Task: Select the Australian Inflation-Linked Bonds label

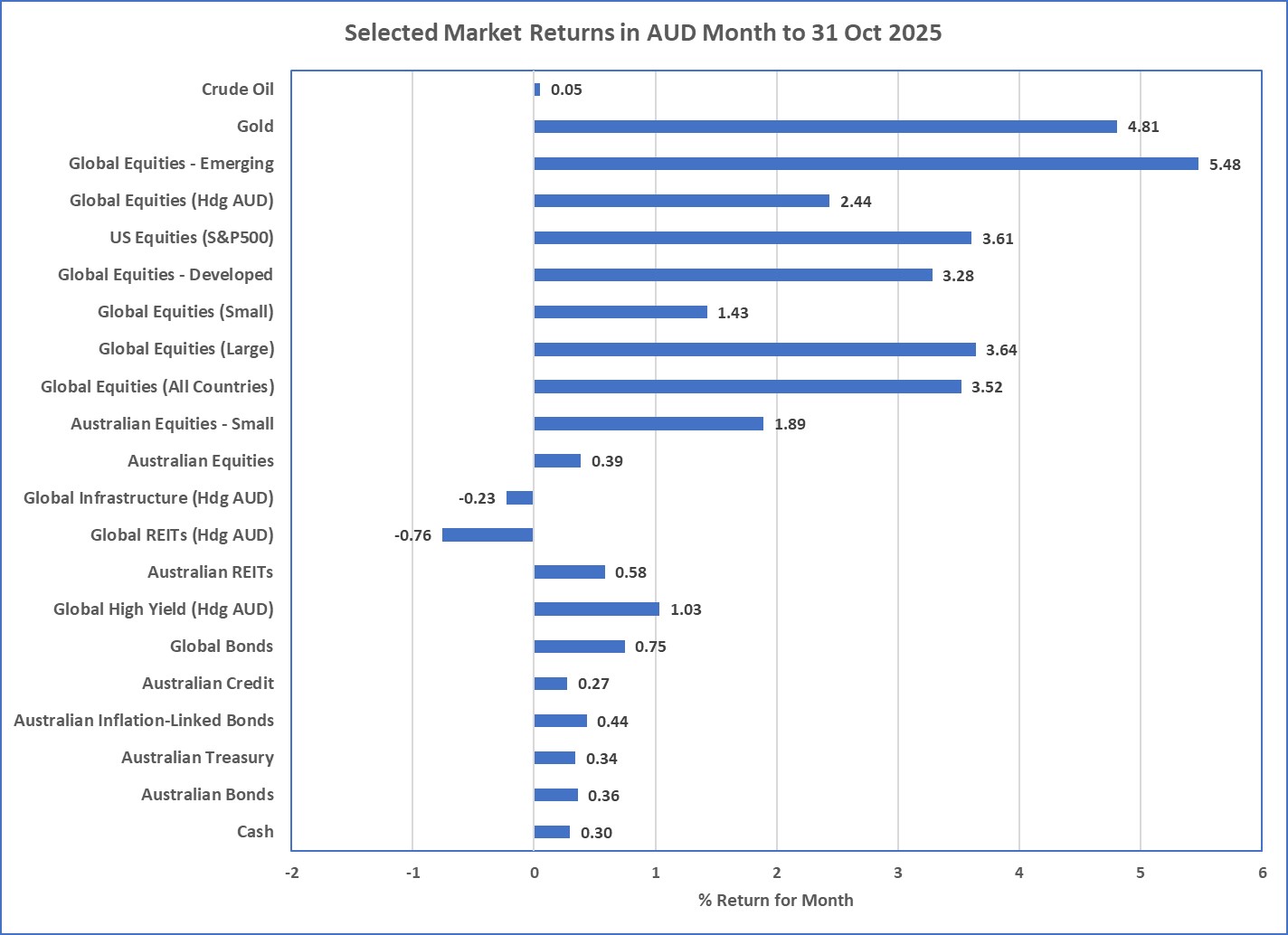Action: [x=144, y=721]
